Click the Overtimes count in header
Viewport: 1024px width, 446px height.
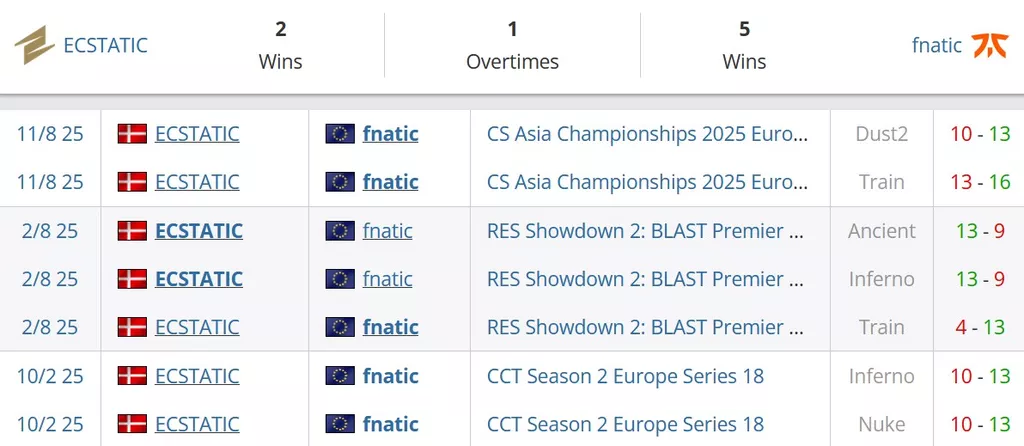pyautogui.click(x=513, y=29)
